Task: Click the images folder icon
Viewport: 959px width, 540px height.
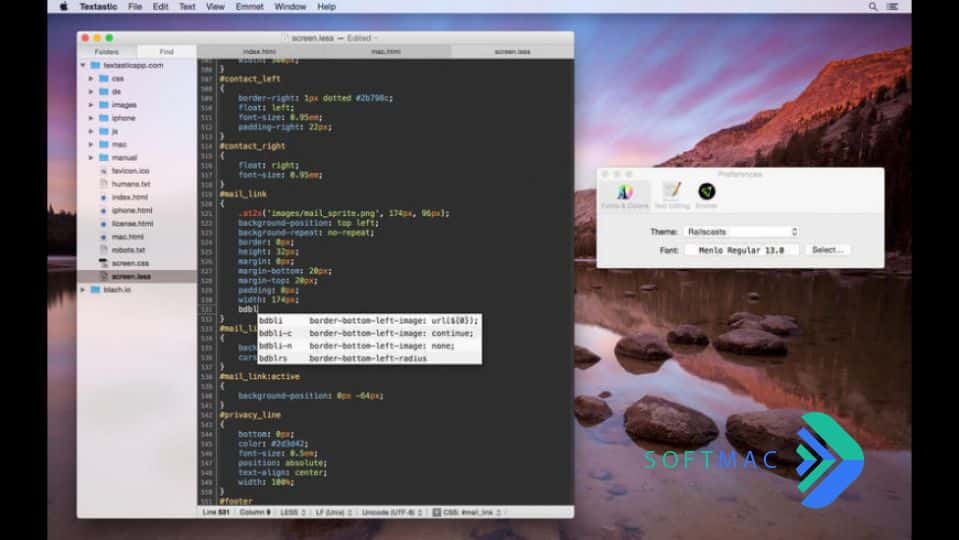Action: pyautogui.click(x=103, y=105)
